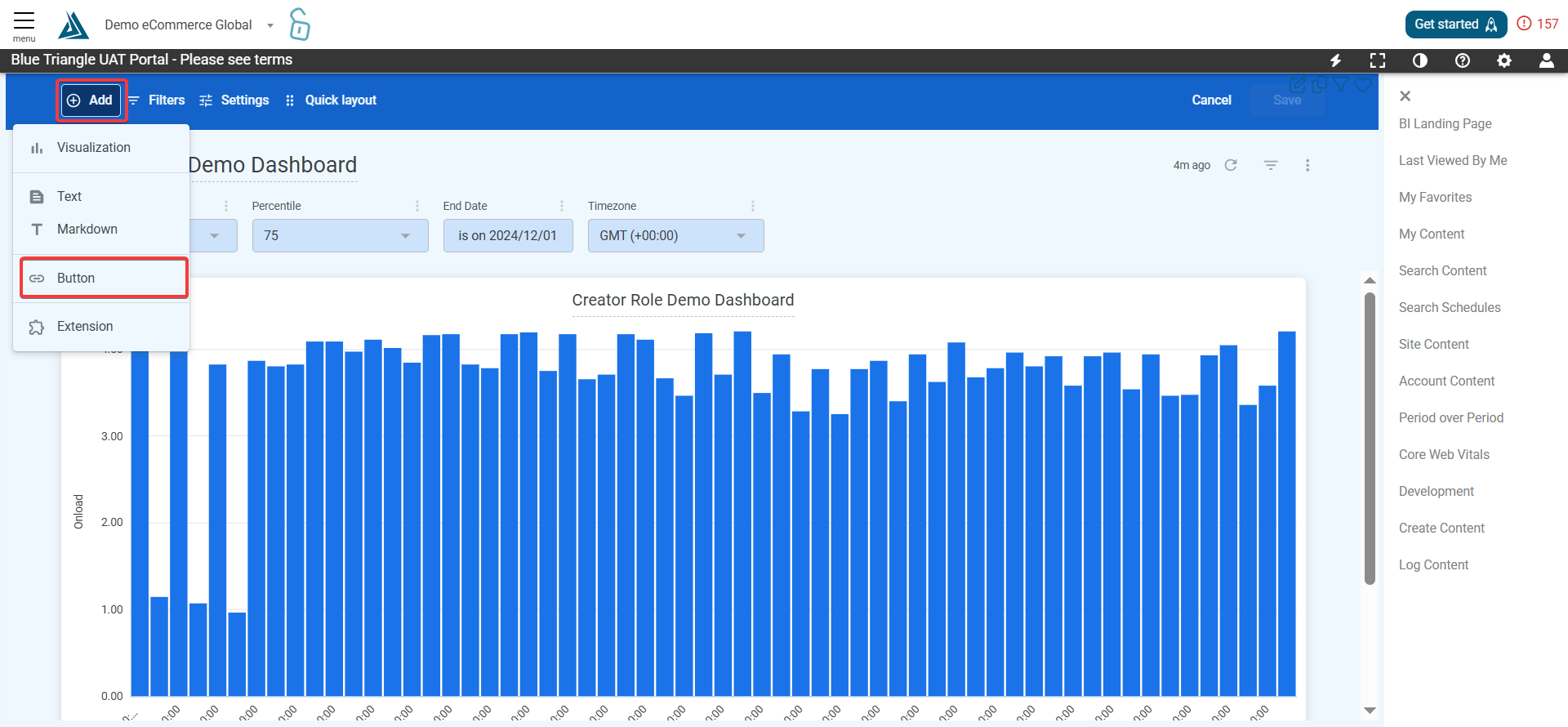Open the Percentile 75 dropdown
The height and width of the screenshot is (727, 1568).
coord(340,235)
